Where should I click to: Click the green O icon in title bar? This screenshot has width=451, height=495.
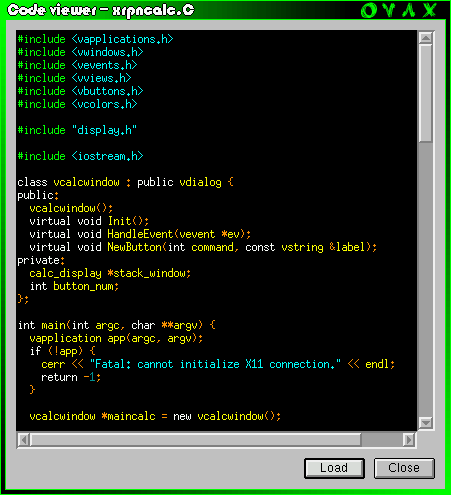point(369,10)
